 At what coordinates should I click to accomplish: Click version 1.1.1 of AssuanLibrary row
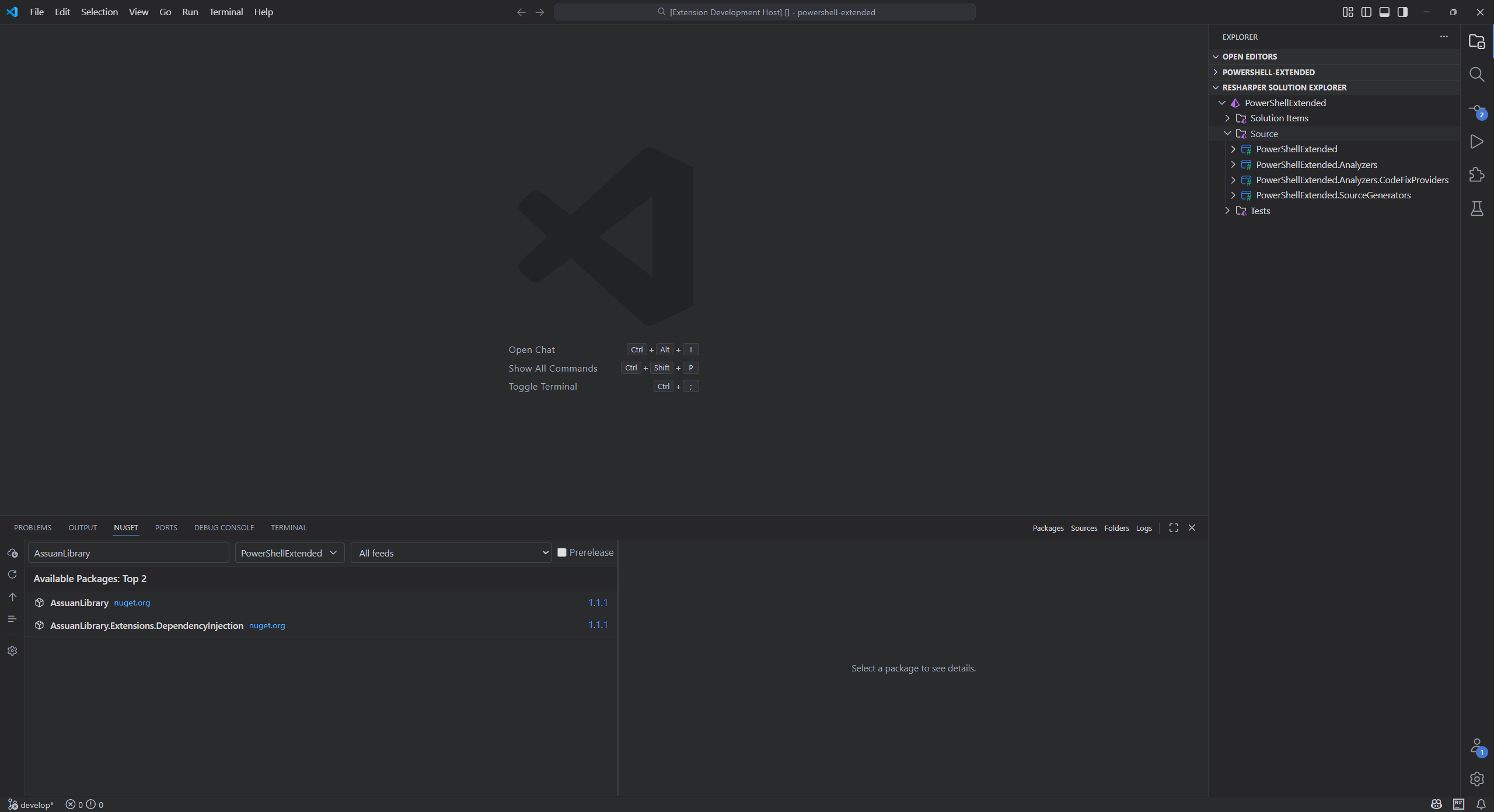[598, 603]
